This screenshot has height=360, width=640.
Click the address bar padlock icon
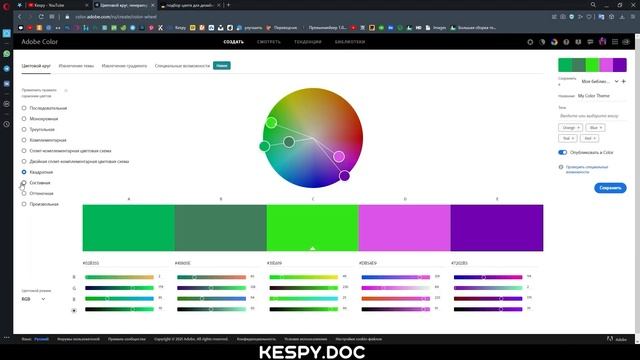coord(67,17)
